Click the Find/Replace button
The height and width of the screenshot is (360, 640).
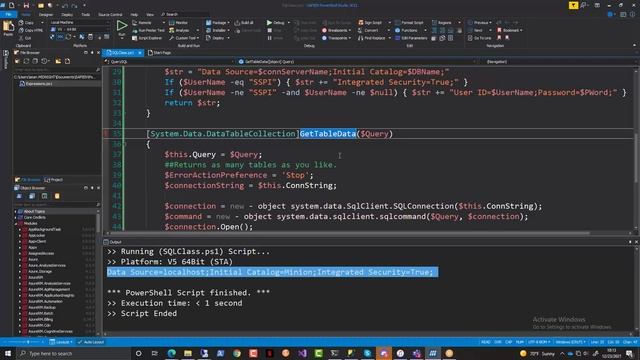(x=372, y=38)
